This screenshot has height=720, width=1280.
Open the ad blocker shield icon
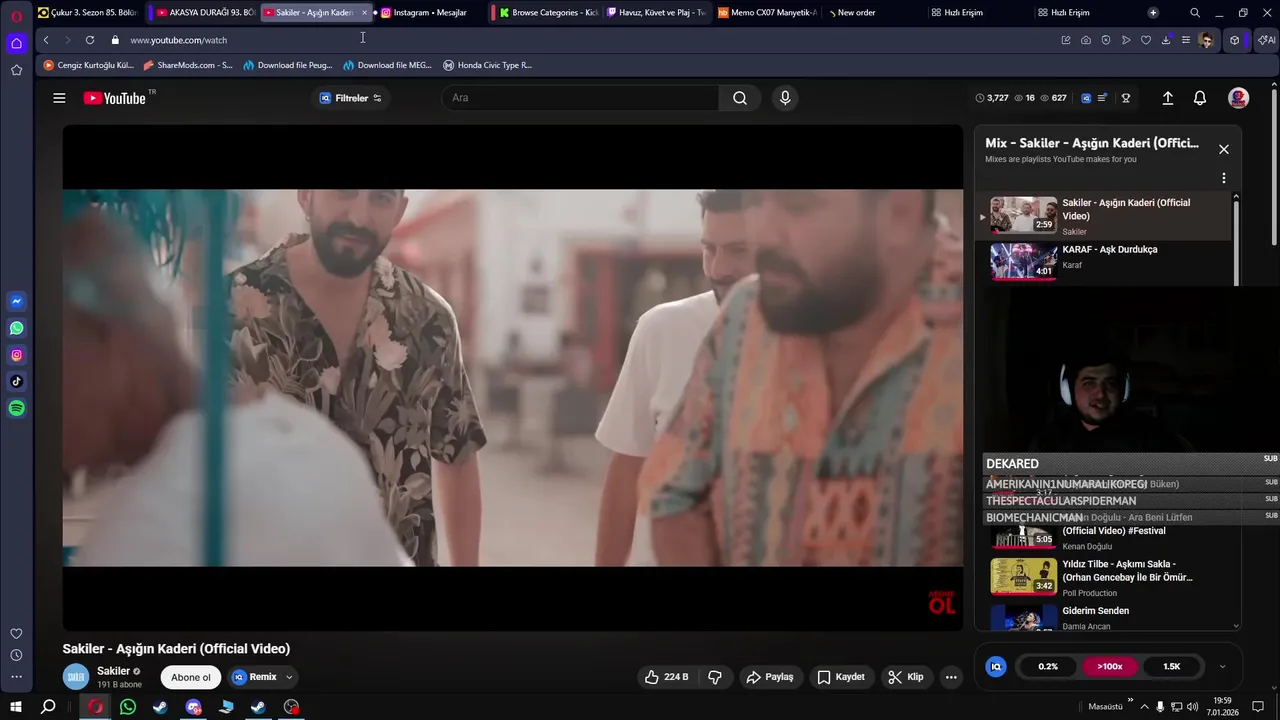(x=1106, y=40)
